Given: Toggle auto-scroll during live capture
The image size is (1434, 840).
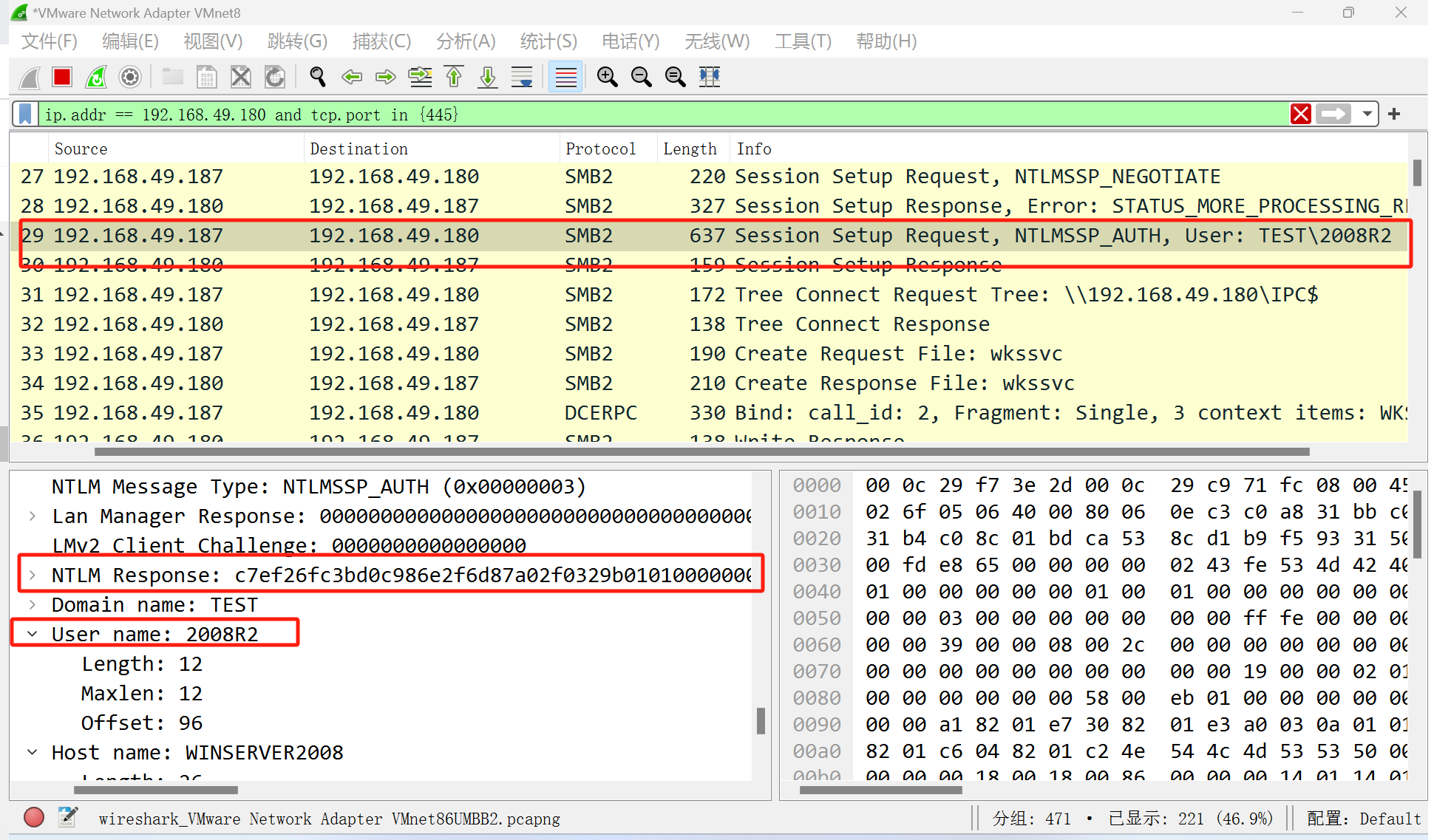Looking at the screenshot, I should coord(522,77).
